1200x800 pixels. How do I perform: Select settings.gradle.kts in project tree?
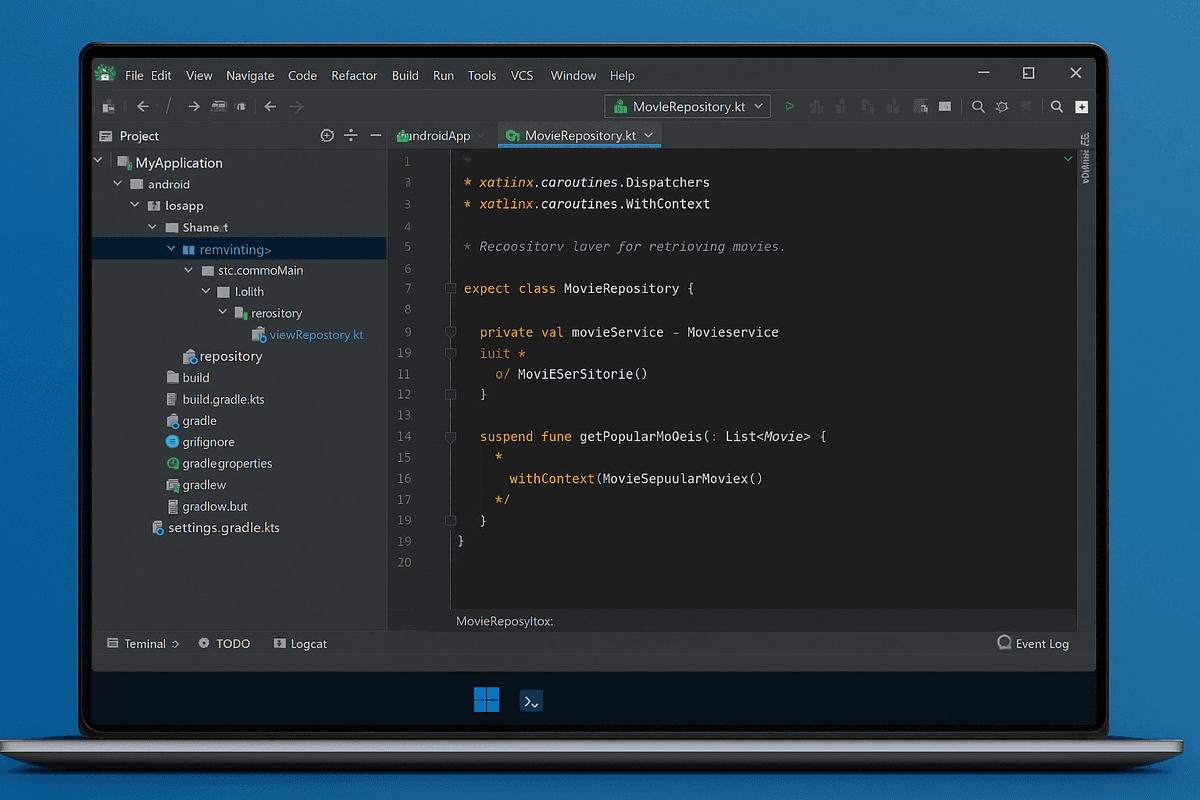(215, 527)
